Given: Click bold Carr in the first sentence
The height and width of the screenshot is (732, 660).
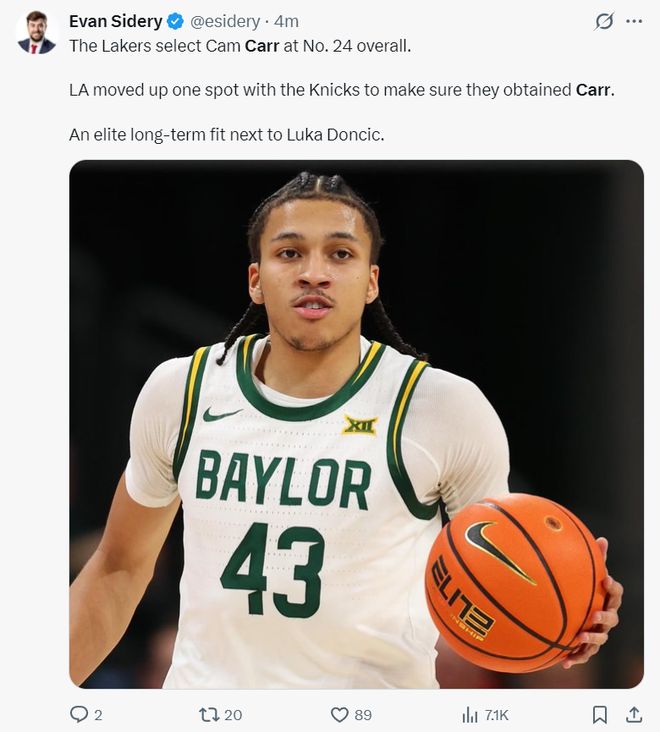Looking at the screenshot, I should 262,46.
